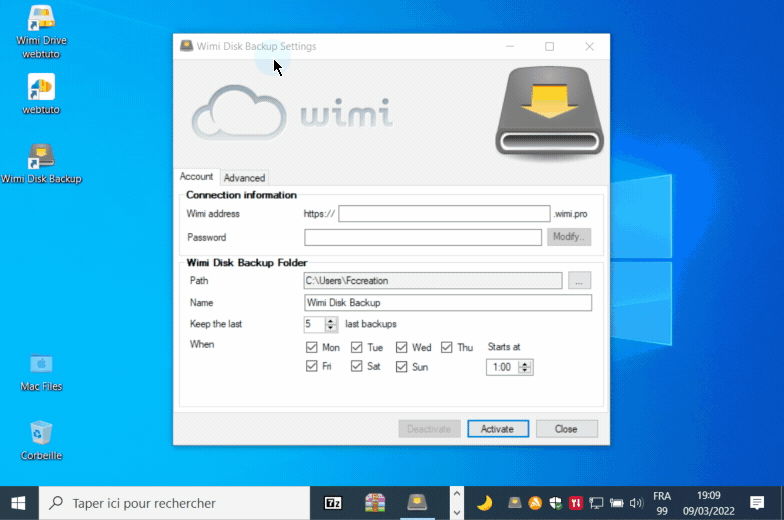Click the Wimi address input field

tap(444, 214)
